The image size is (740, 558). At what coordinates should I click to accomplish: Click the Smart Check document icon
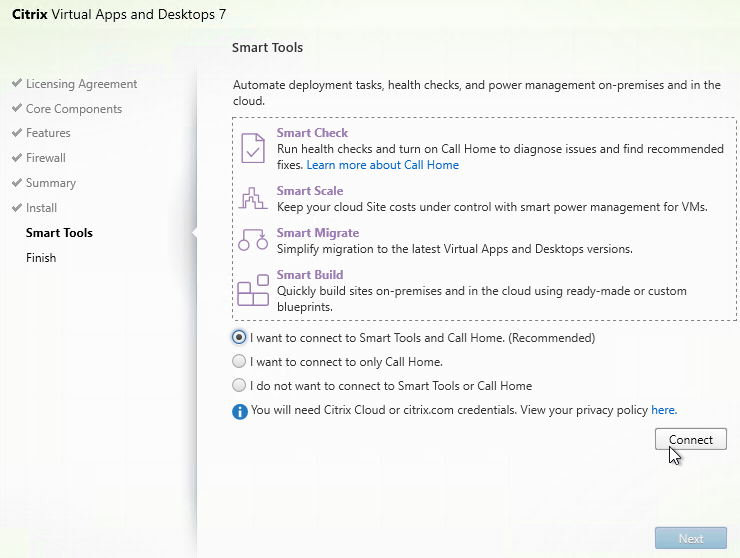pyautogui.click(x=252, y=148)
